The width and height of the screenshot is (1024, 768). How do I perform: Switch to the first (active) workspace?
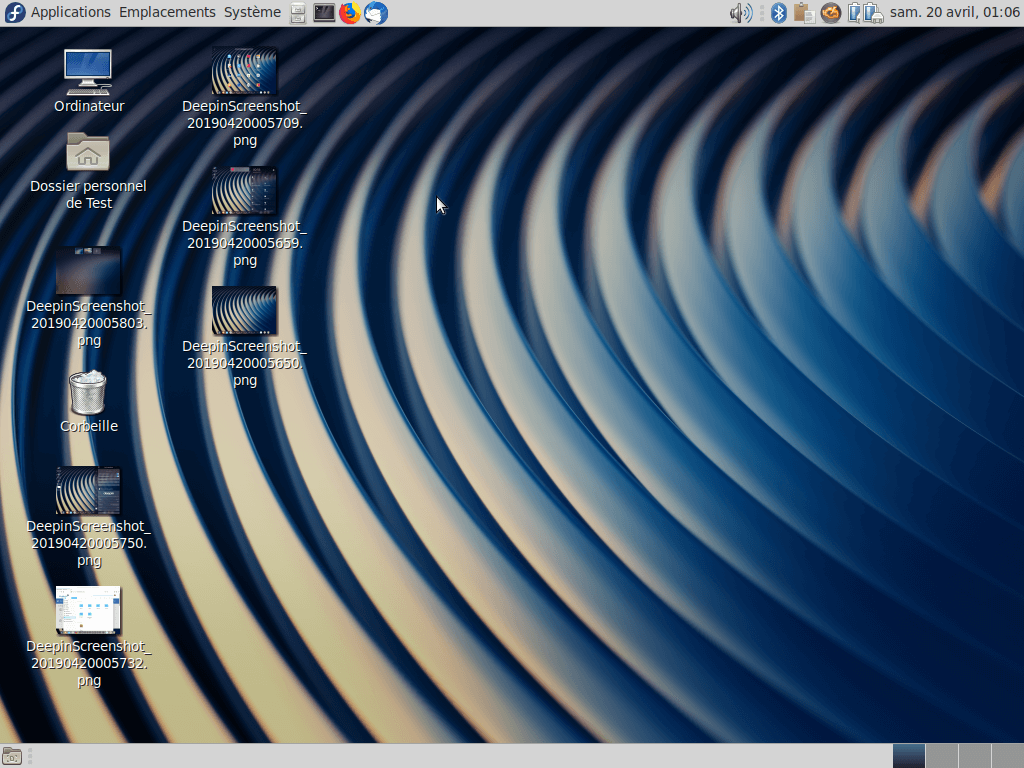(908, 756)
